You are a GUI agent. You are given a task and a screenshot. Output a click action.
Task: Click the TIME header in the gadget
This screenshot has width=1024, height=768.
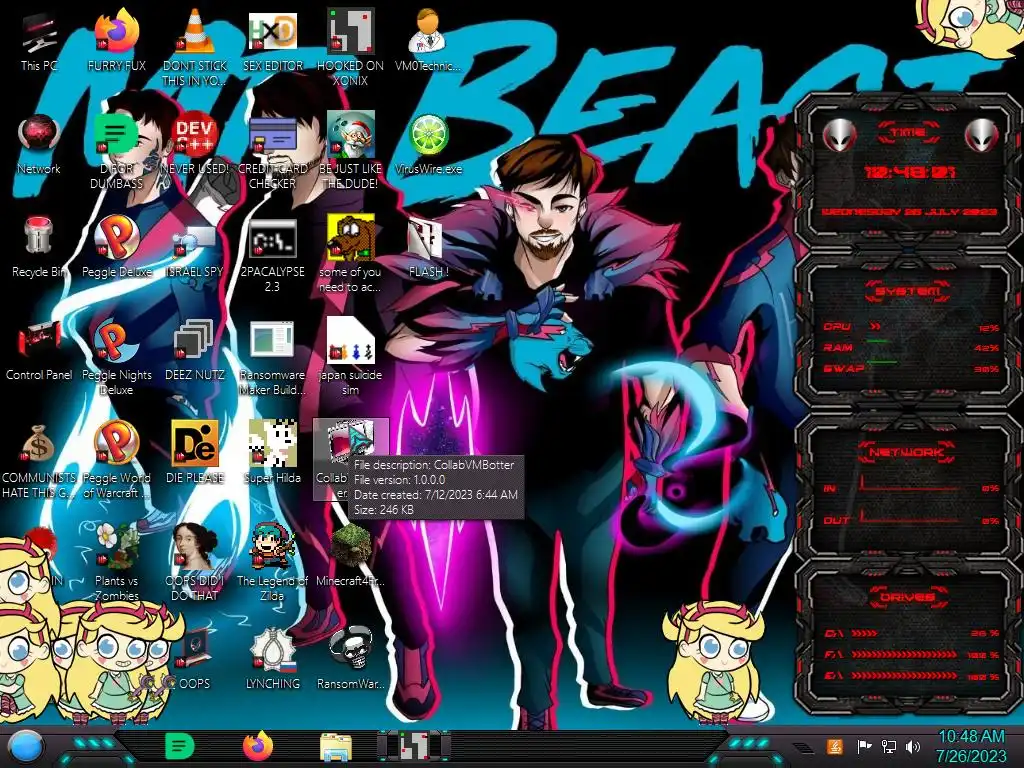pyautogui.click(x=908, y=133)
